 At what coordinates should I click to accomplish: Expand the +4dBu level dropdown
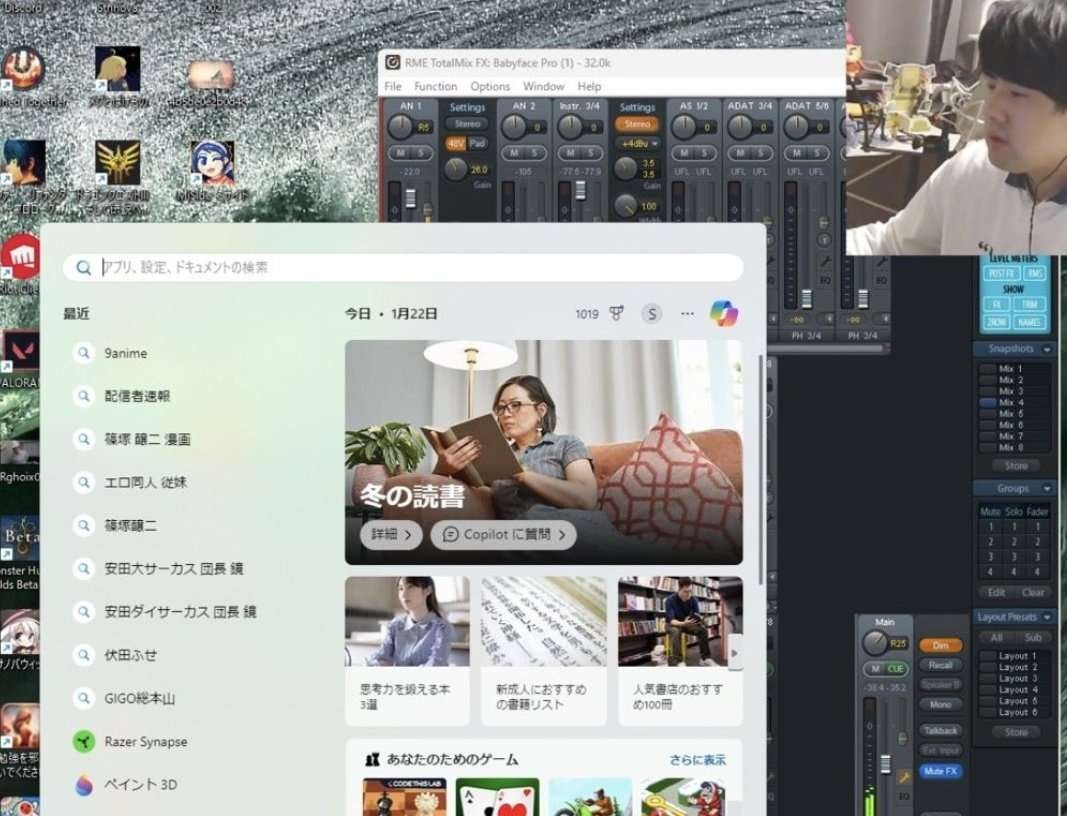click(x=637, y=144)
